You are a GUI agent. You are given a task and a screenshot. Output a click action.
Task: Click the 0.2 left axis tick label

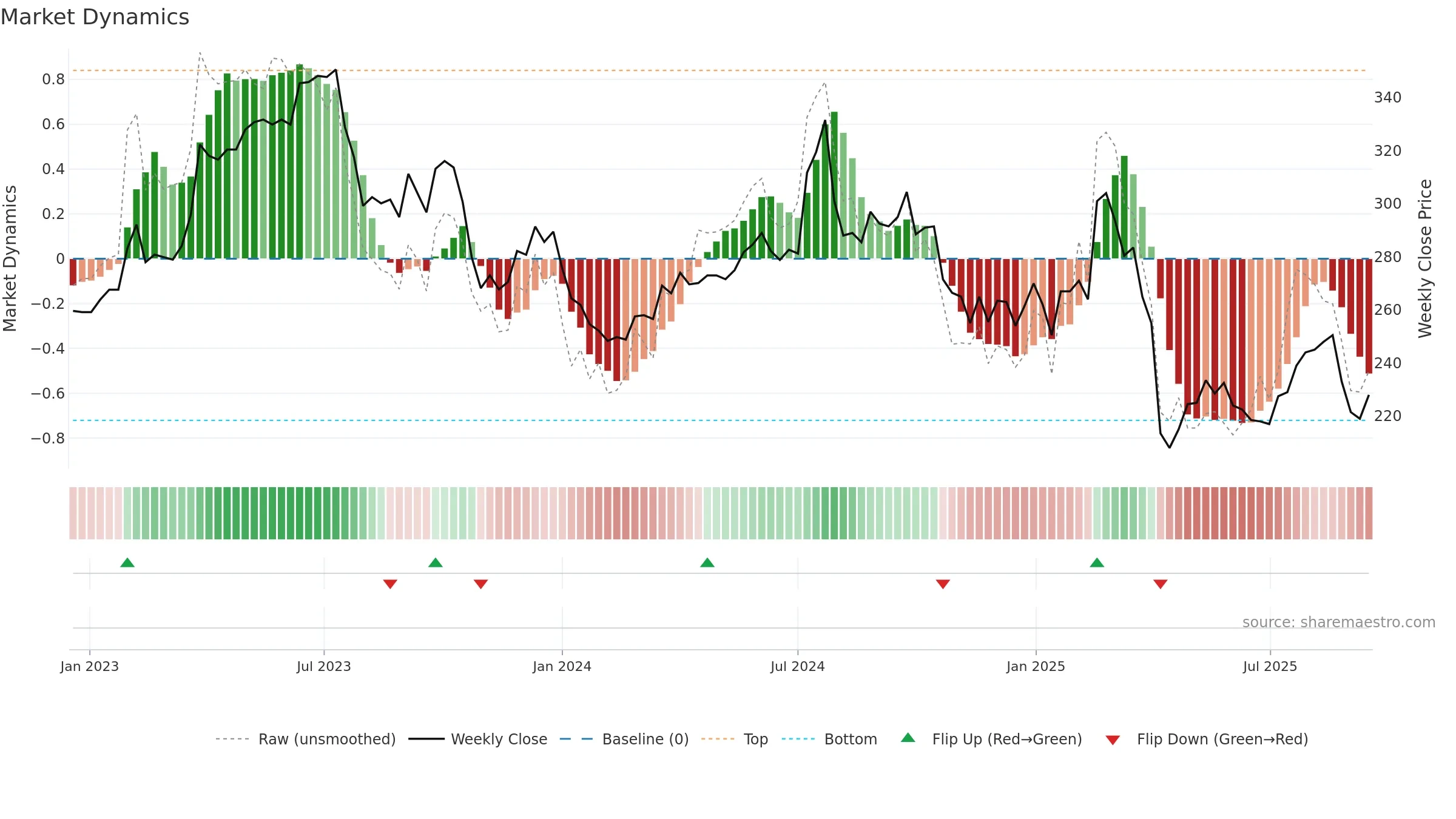pos(53,214)
